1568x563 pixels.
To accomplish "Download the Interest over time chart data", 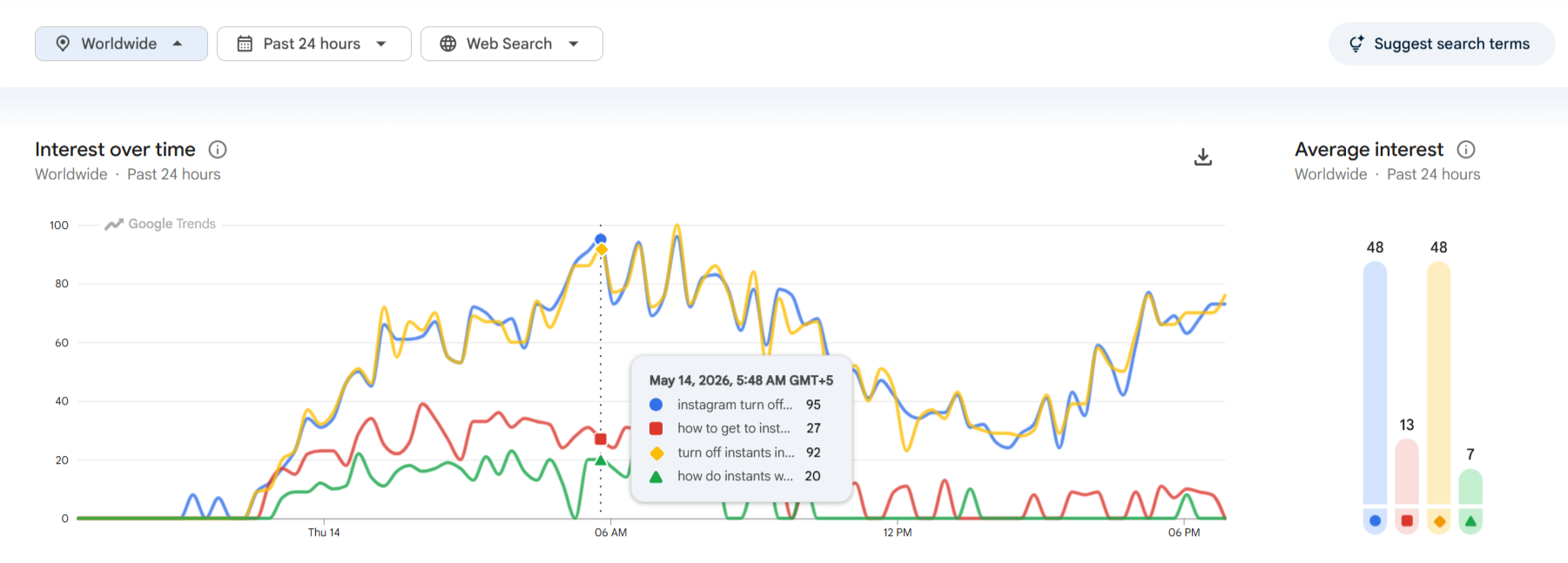I will coord(1202,157).
